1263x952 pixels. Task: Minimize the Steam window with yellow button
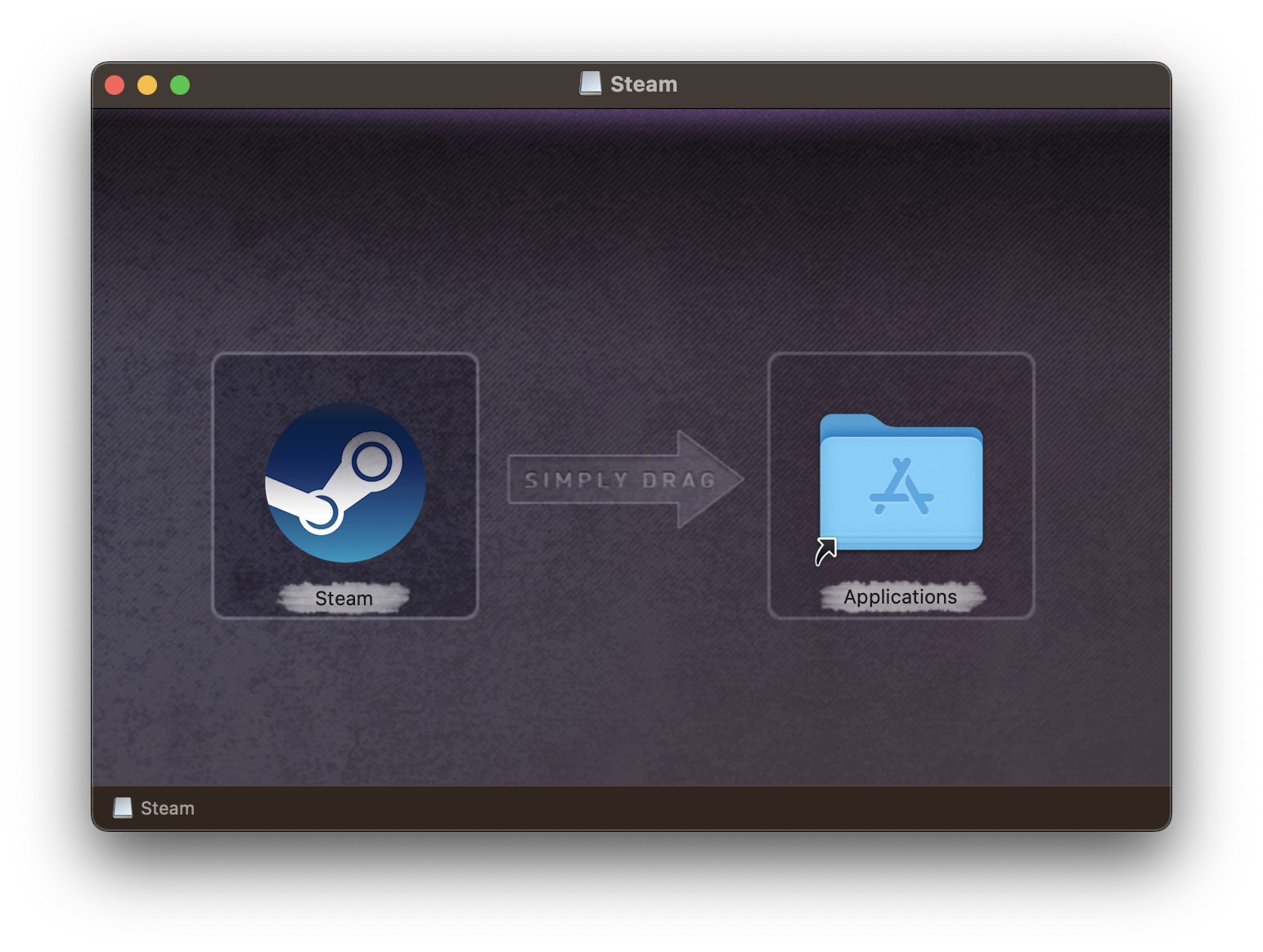tap(147, 85)
